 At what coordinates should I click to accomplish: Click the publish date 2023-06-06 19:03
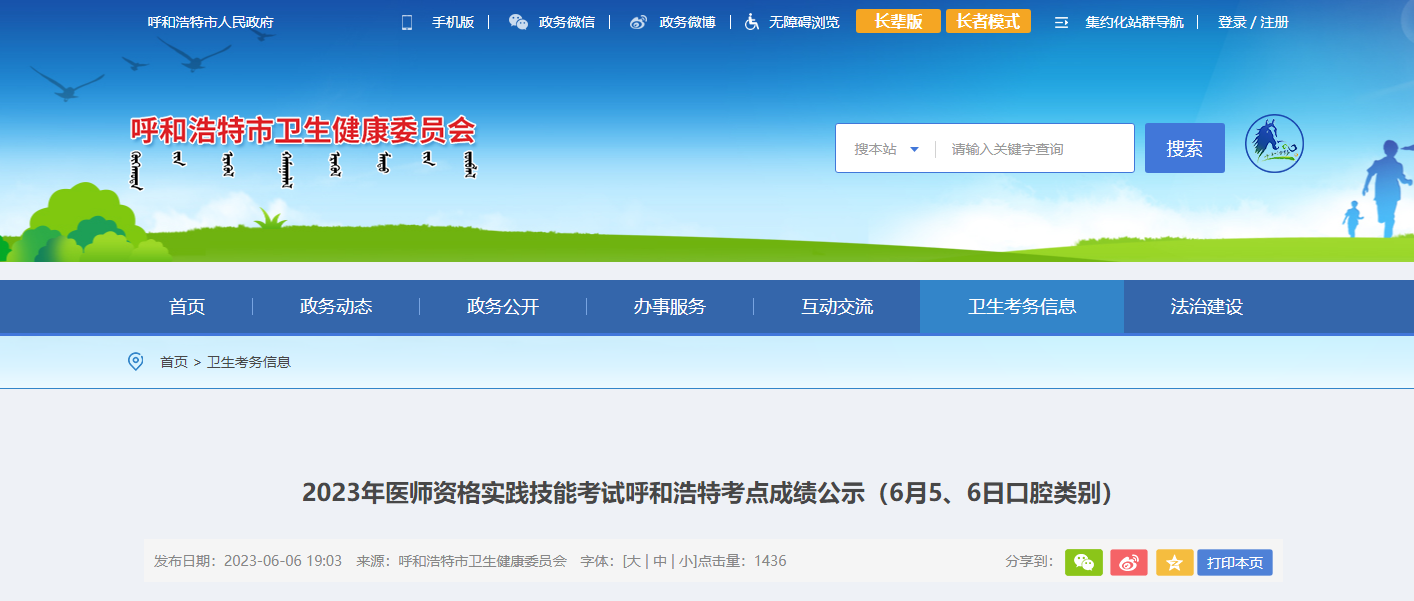point(283,561)
